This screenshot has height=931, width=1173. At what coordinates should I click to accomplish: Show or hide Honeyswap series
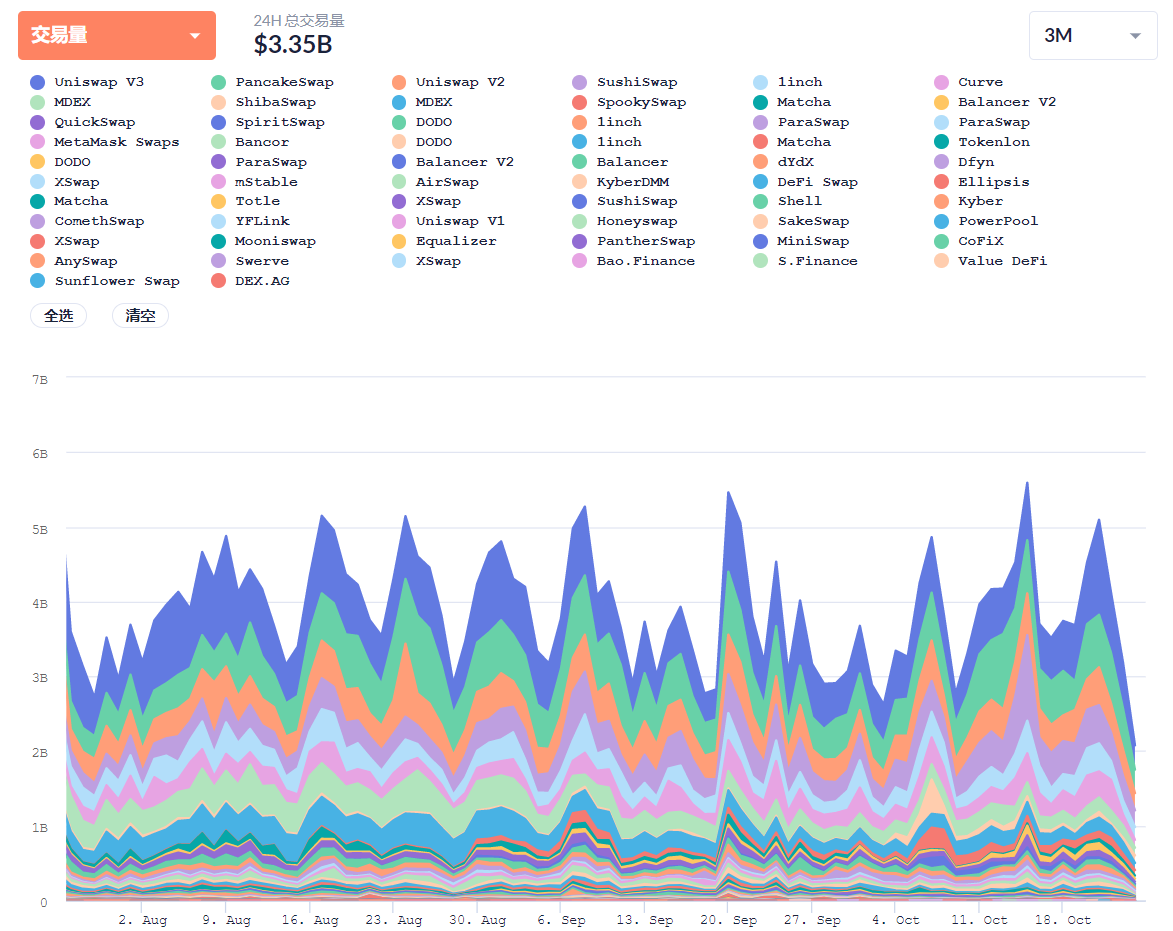(x=625, y=221)
